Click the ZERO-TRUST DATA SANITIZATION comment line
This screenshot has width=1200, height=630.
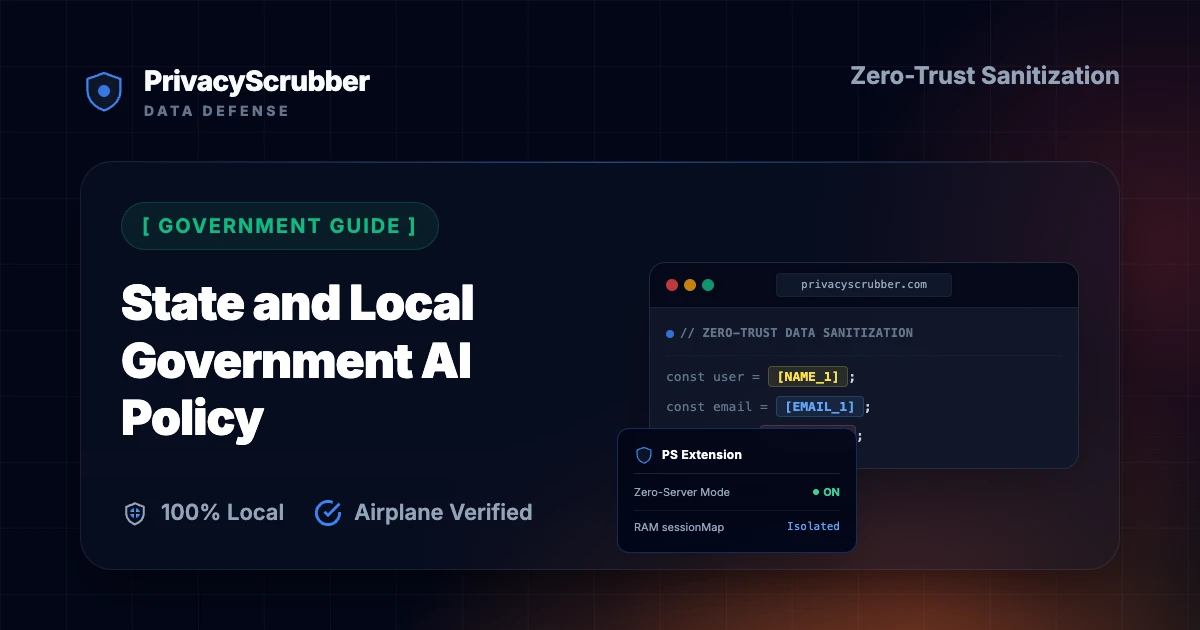[796, 333]
